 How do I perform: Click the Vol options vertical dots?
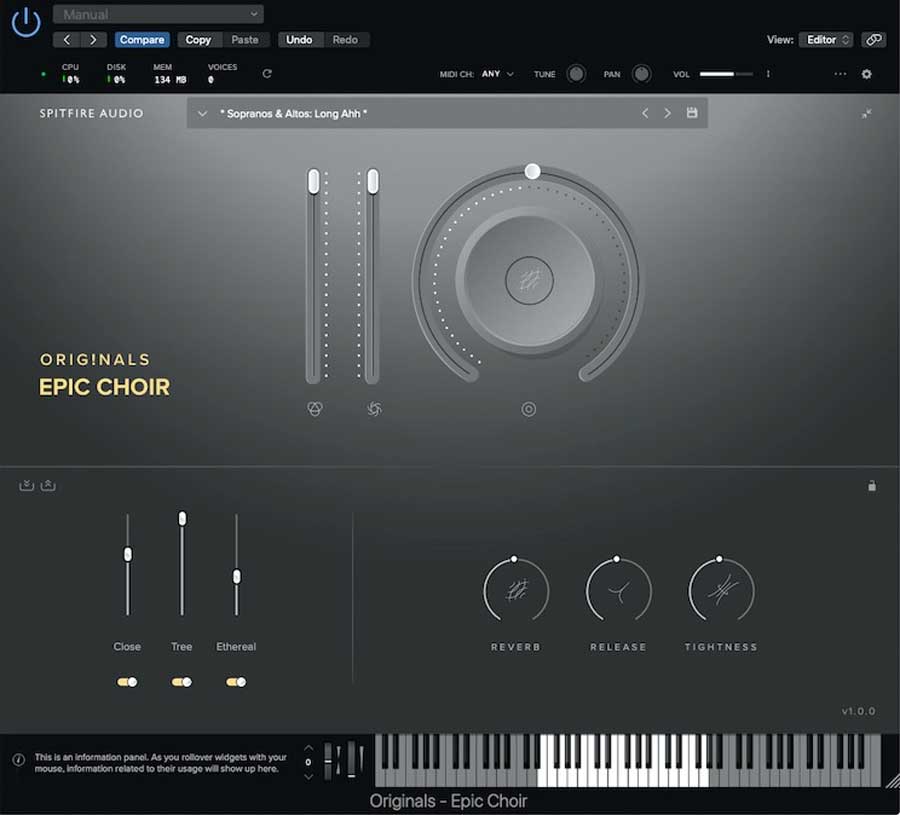768,74
